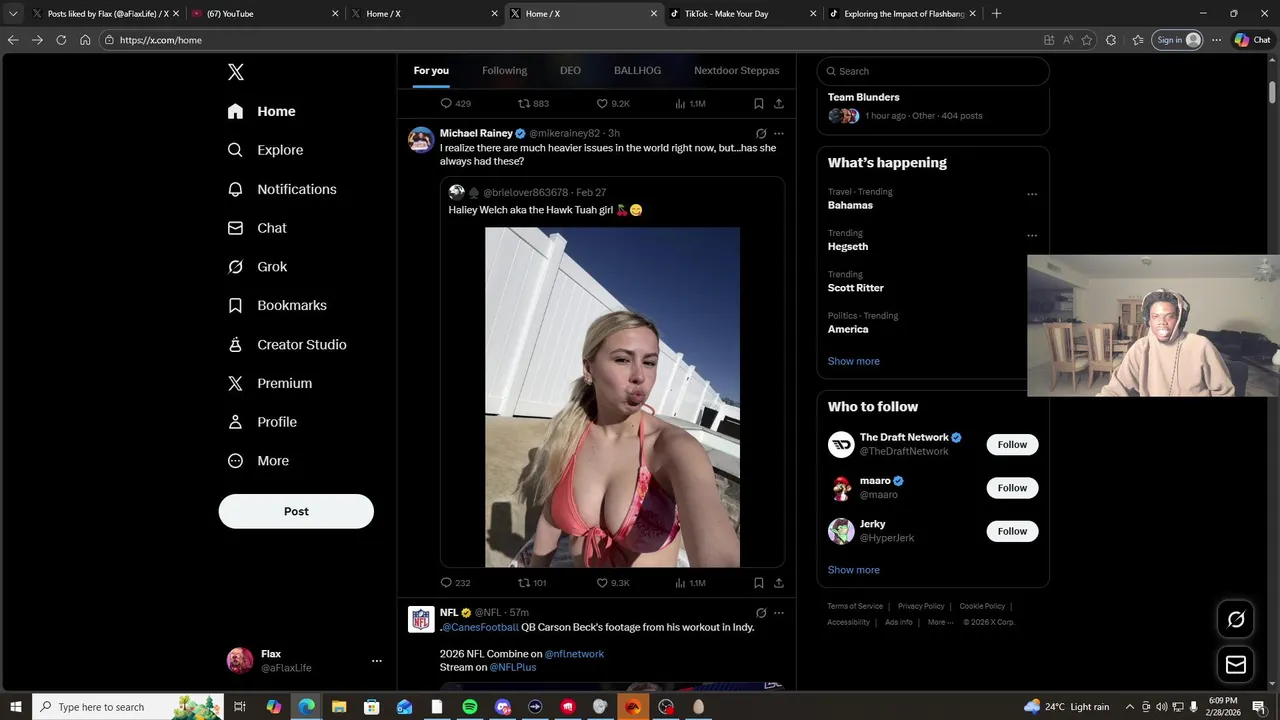This screenshot has height=720, width=1280.
Task: Open Bookmarks in the sidebar
Action: [277, 305]
